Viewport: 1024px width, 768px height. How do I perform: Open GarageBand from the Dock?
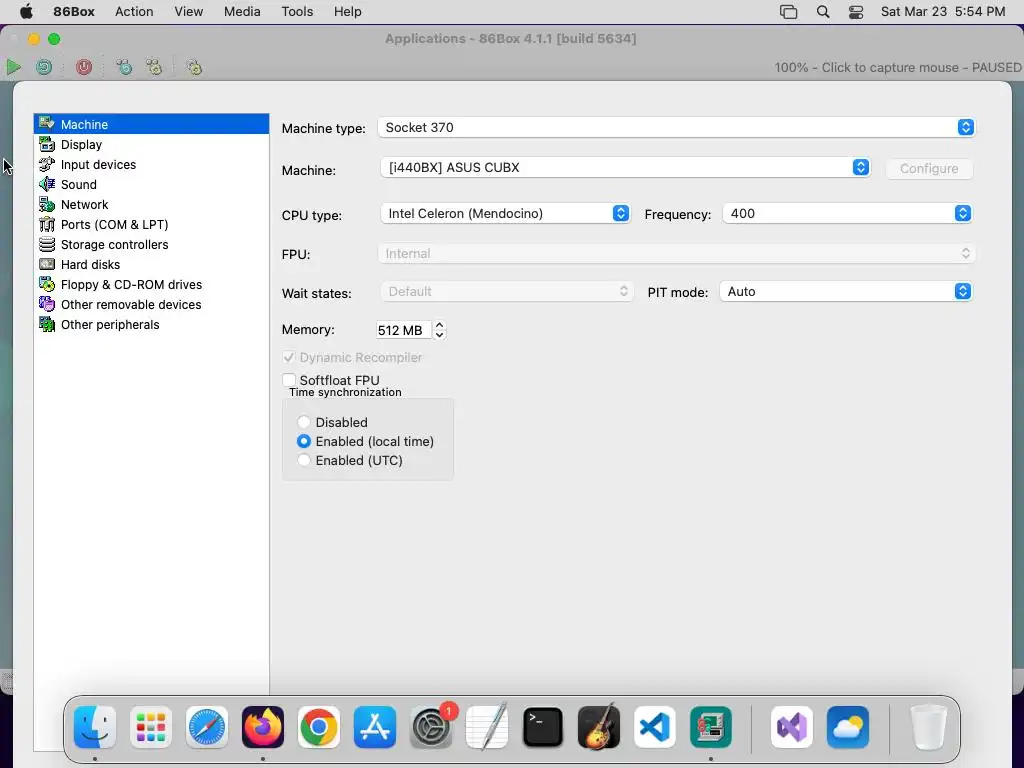point(599,727)
